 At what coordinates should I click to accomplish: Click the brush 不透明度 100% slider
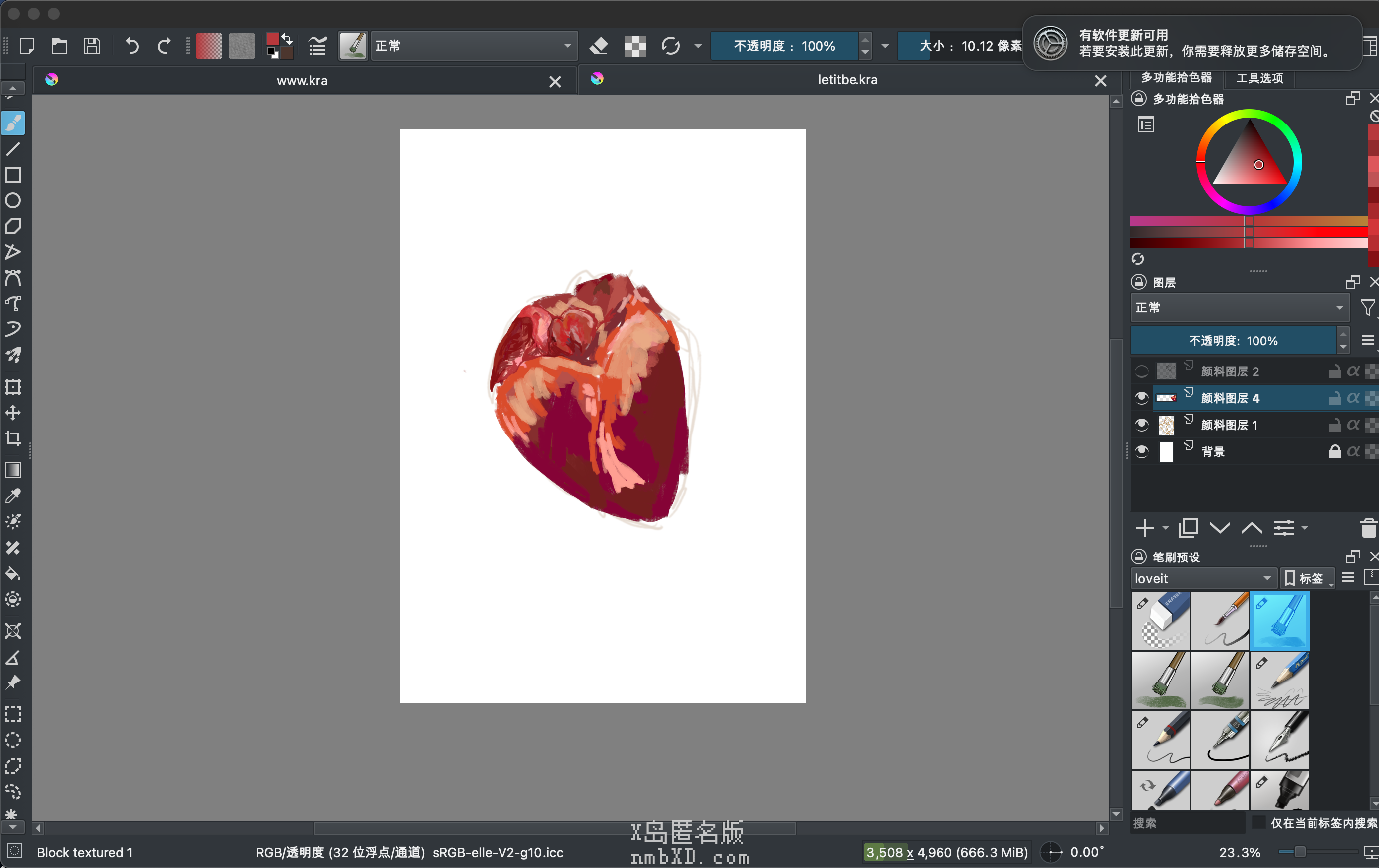[784, 46]
